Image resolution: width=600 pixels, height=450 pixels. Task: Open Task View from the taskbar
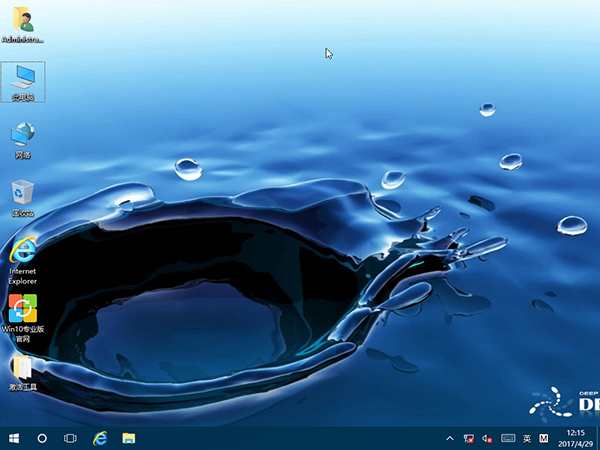pos(71,438)
